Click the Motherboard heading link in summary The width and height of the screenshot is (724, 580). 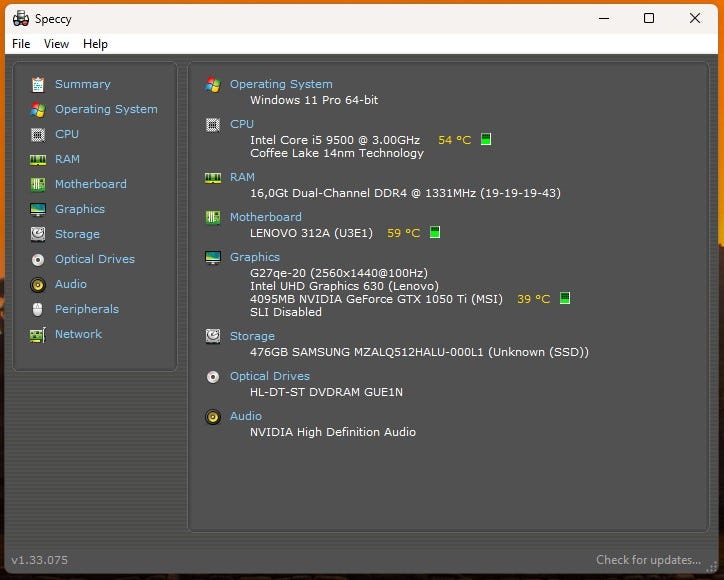pyautogui.click(x=265, y=217)
